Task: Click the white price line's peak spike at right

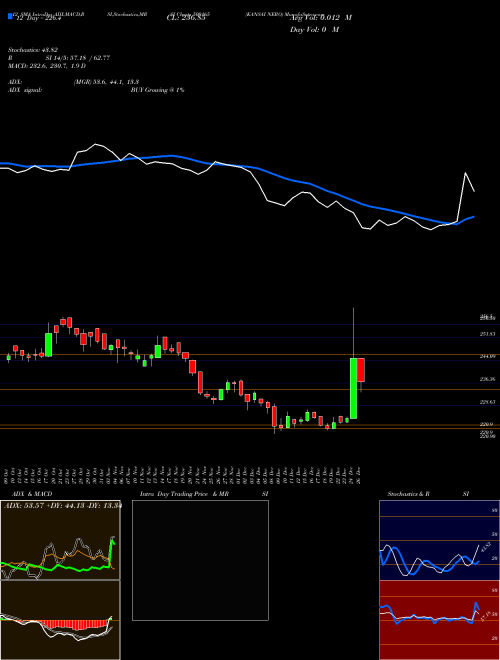Action: point(465,173)
